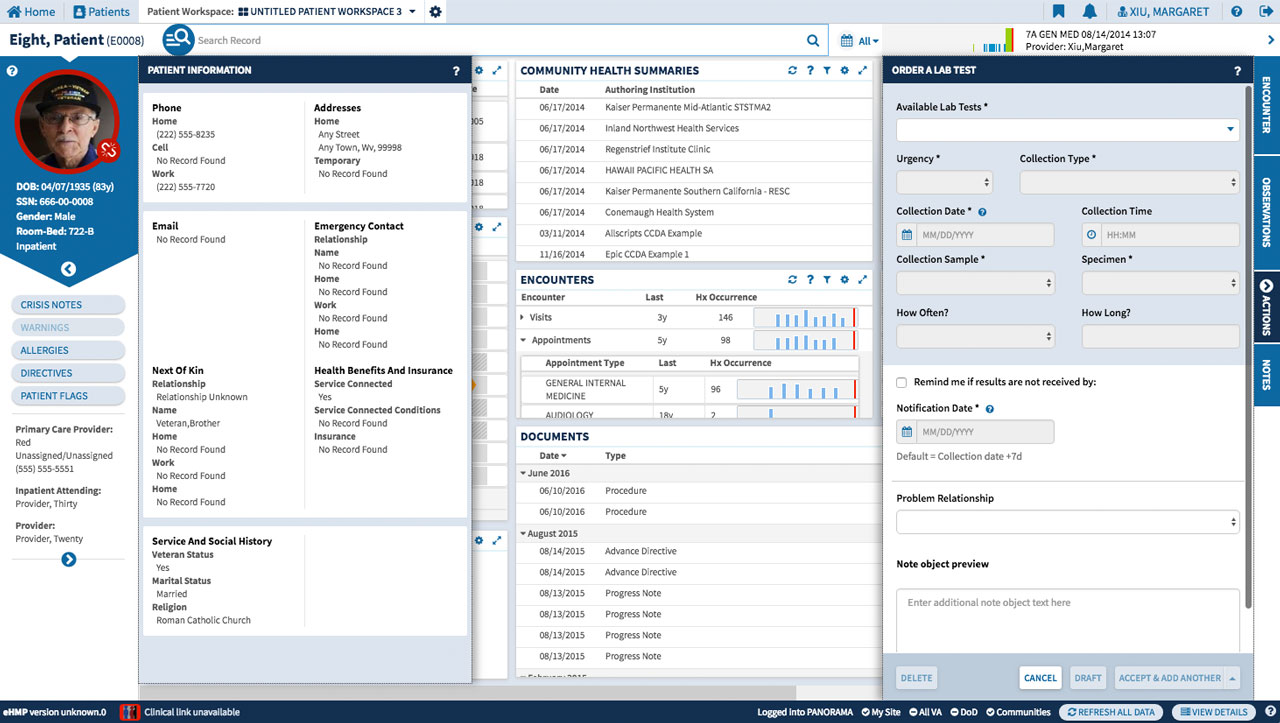The image size is (1280, 723).
Task: Go to the Home tab
Action: tap(31, 12)
